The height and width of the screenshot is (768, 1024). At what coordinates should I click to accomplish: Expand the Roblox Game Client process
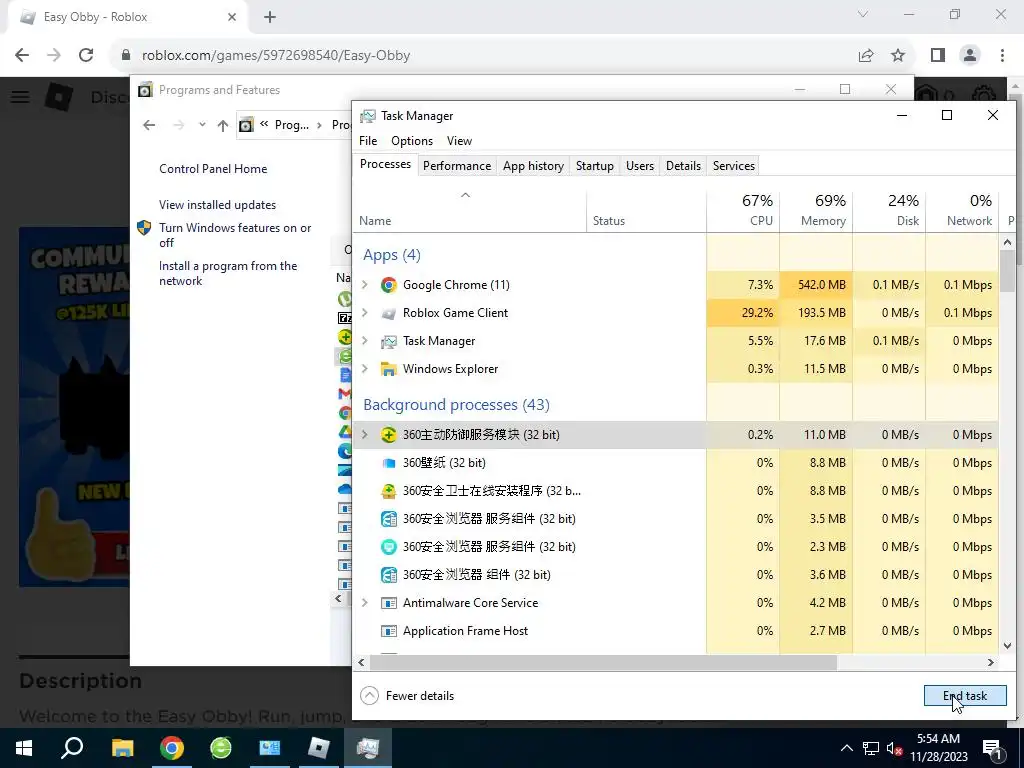tap(365, 313)
